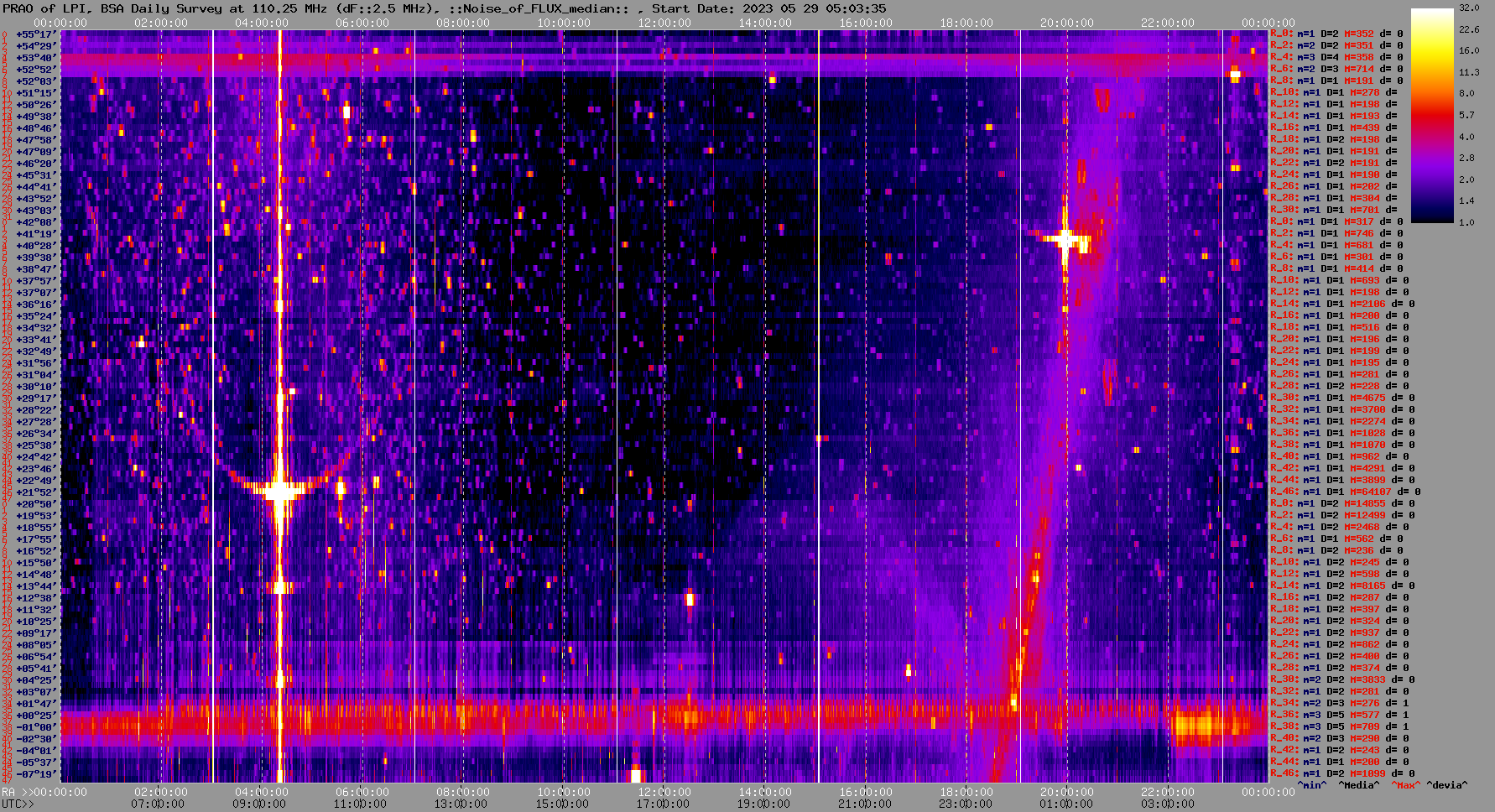Click the '5.7' color scale value
Image resolution: width=1495 pixels, height=812 pixels.
(x=1466, y=115)
